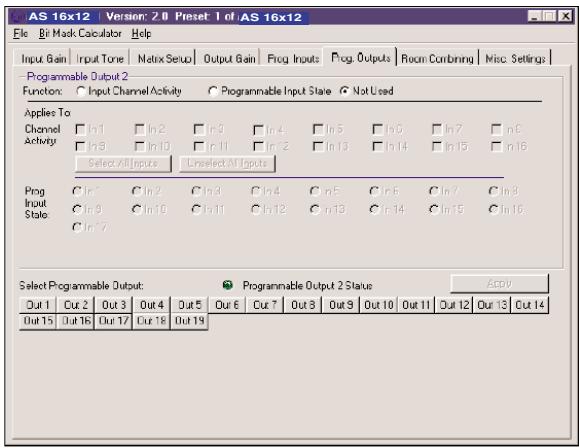Screen dimensions: 579x448
Task: Select programmable output Out 19
Action: pos(189,321)
